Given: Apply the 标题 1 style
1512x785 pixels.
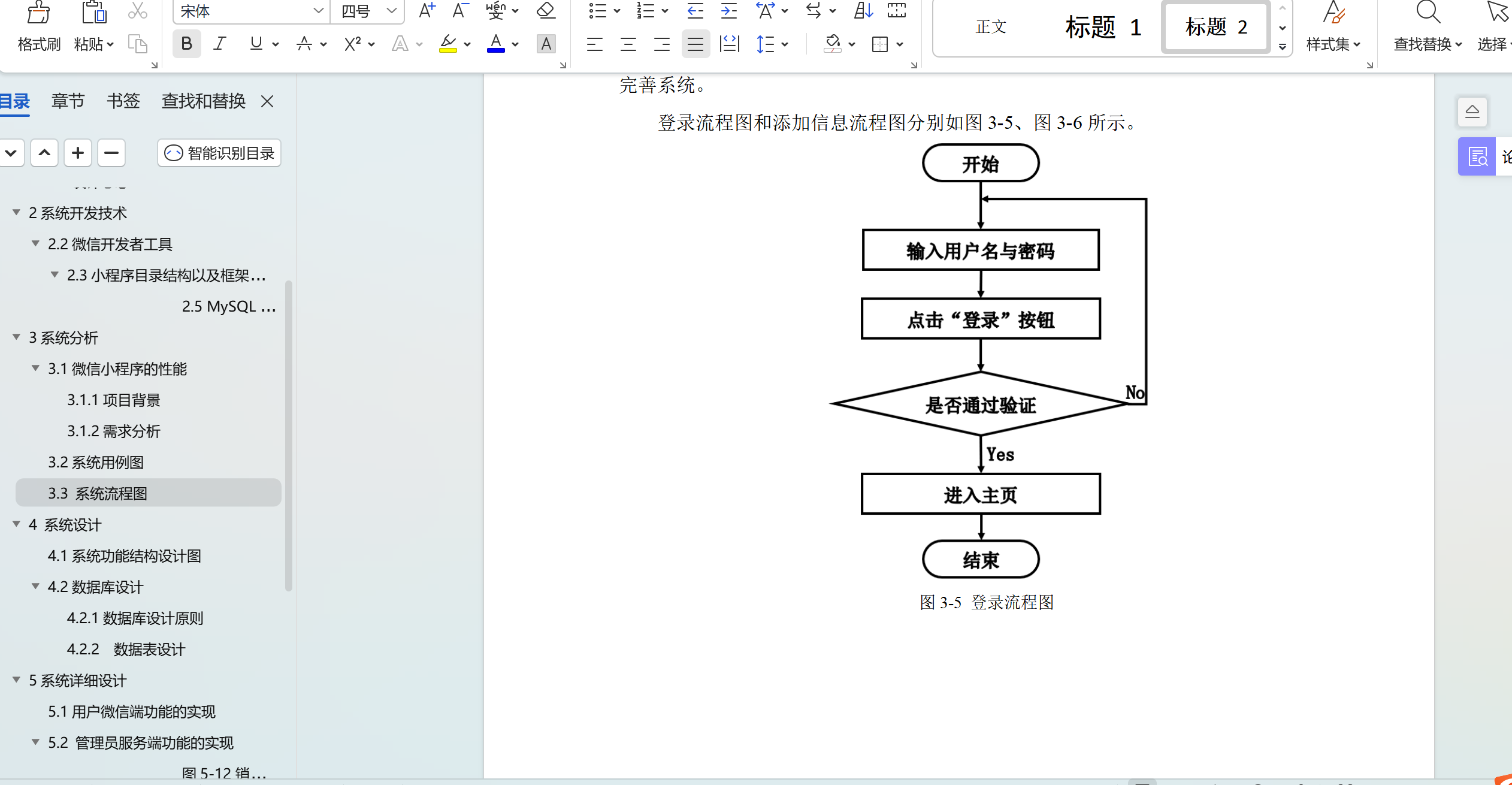Looking at the screenshot, I should 1103,28.
